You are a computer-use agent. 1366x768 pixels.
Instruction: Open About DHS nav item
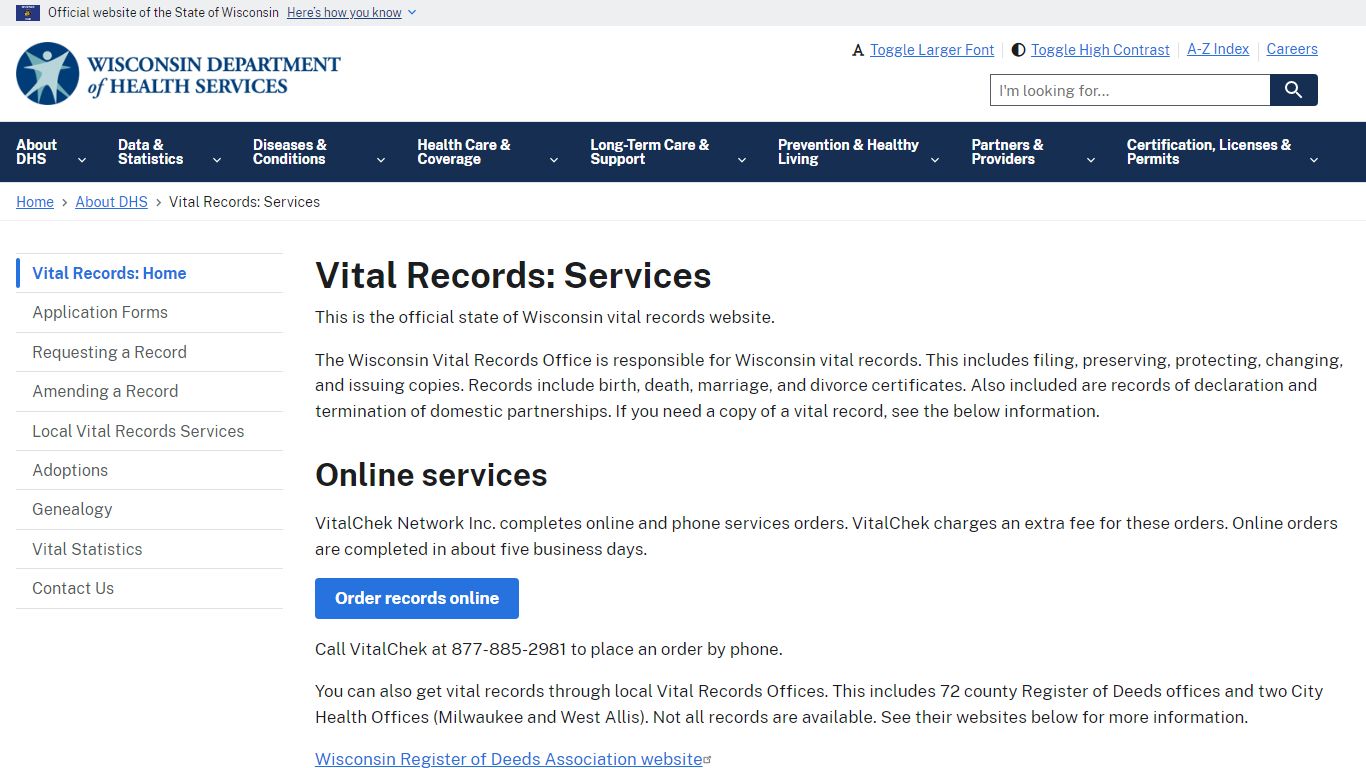pos(37,152)
